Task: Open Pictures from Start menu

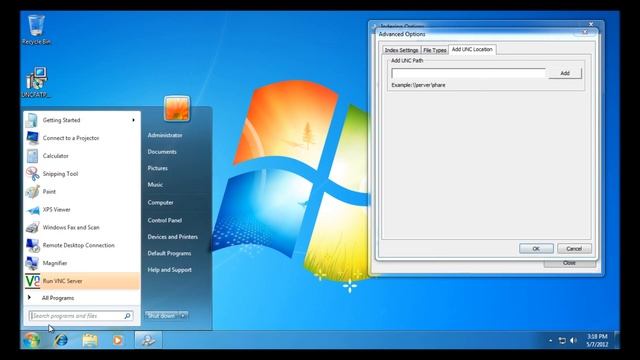Action: [158, 168]
